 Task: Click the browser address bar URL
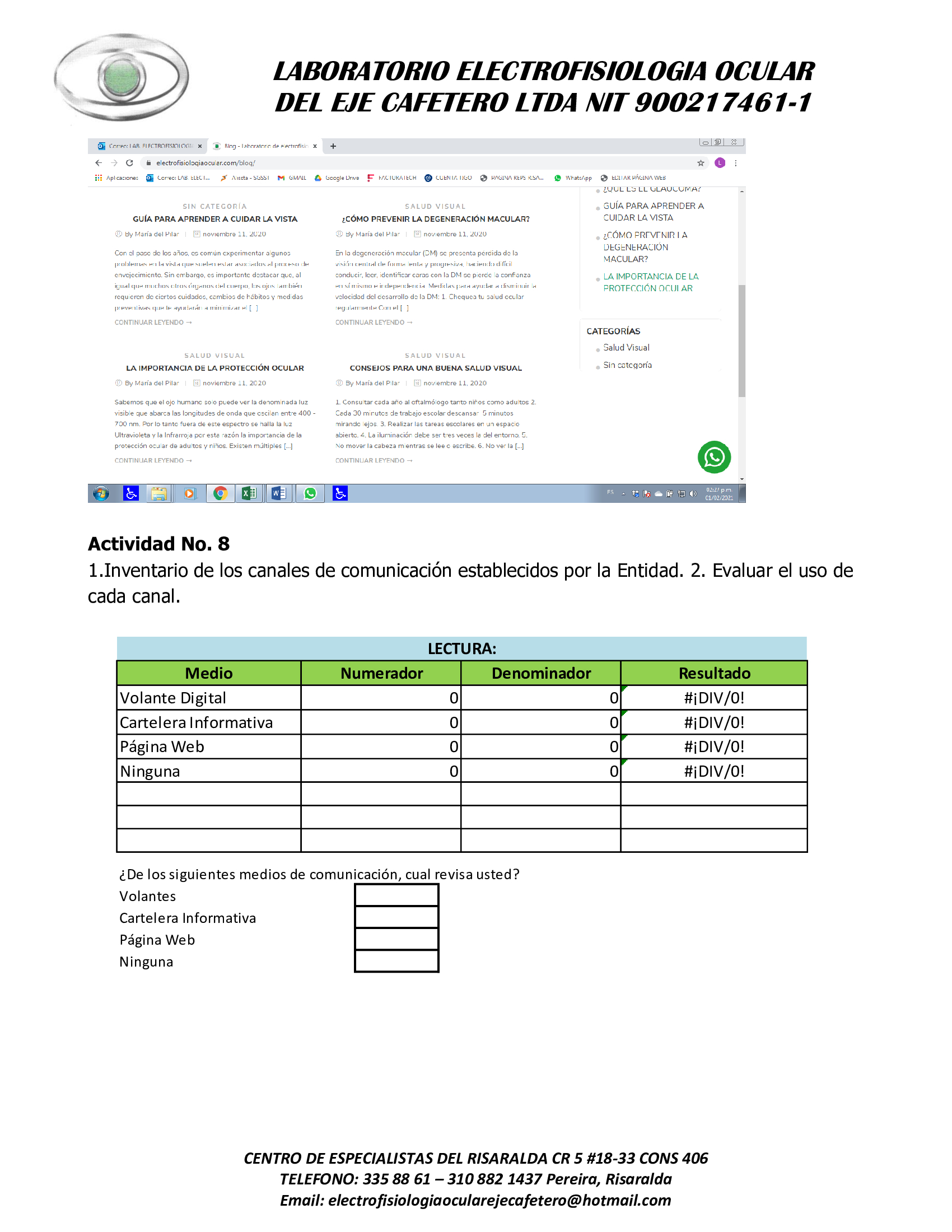(206, 163)
